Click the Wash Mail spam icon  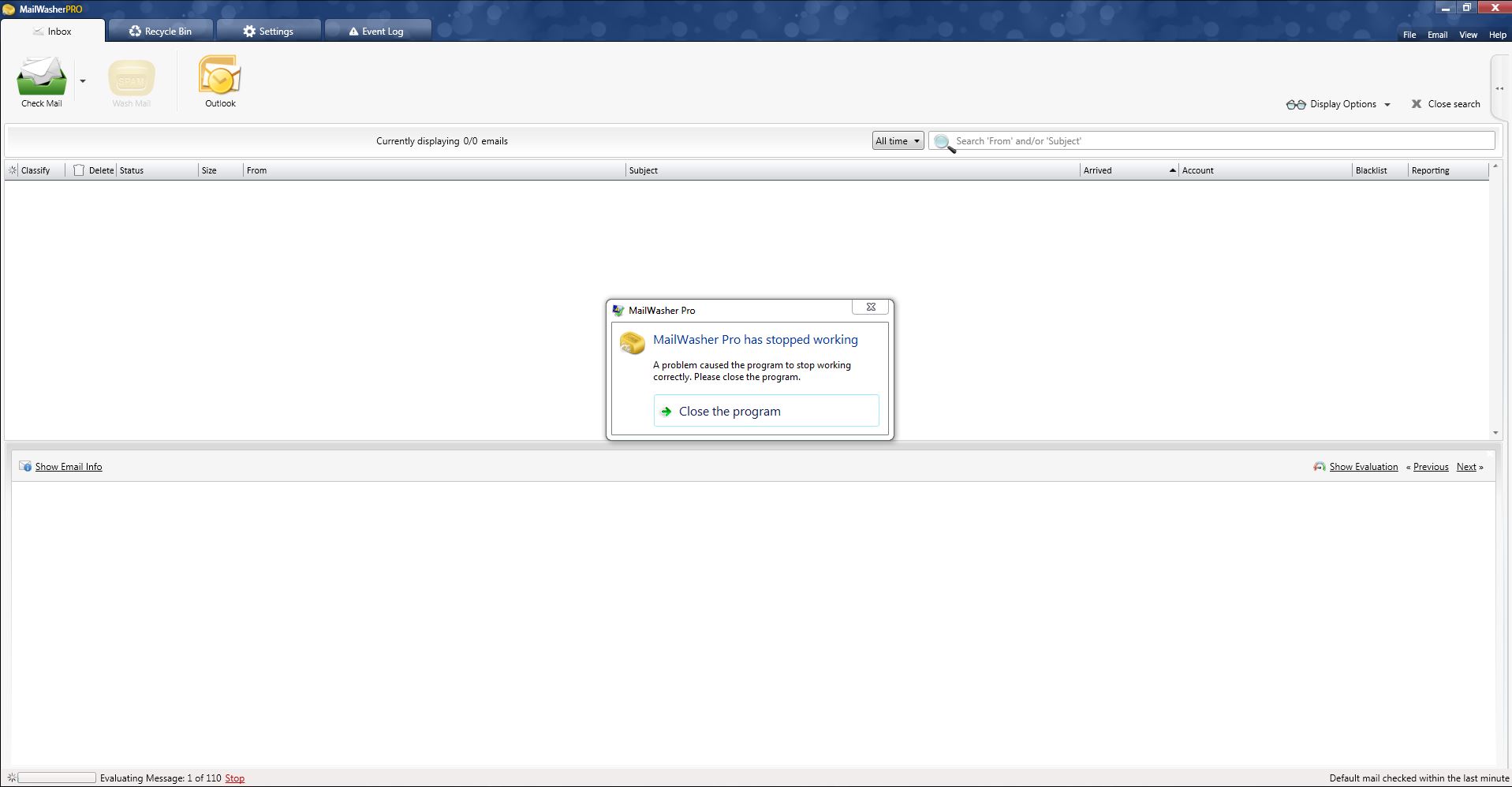[x=131, y=78]
